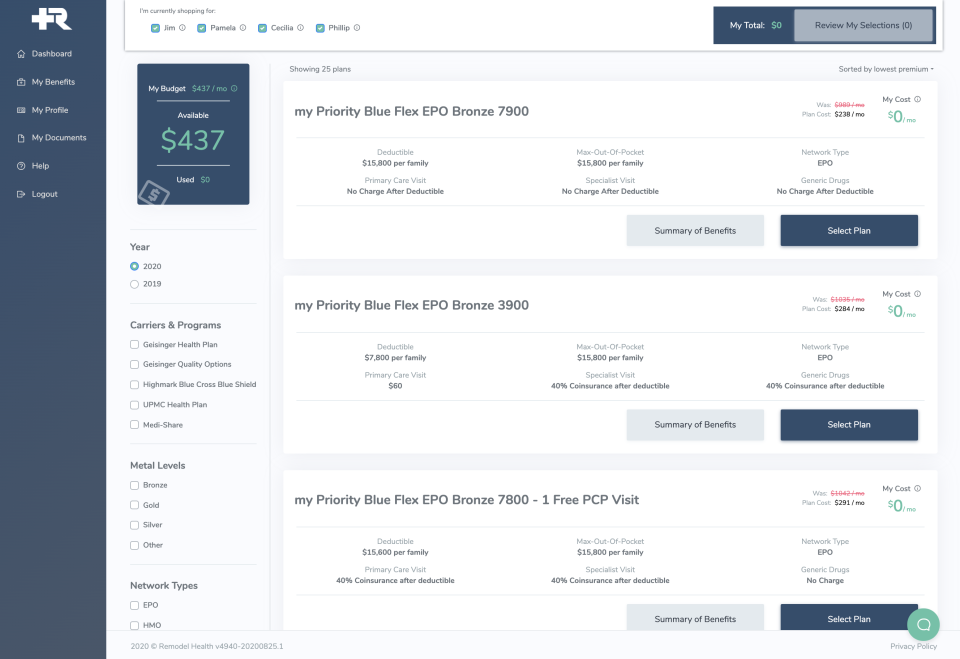Open Summary of Benefits for Bronze 7800
The width and height of the screenshot is (960, 659).
tap(695, 617)
